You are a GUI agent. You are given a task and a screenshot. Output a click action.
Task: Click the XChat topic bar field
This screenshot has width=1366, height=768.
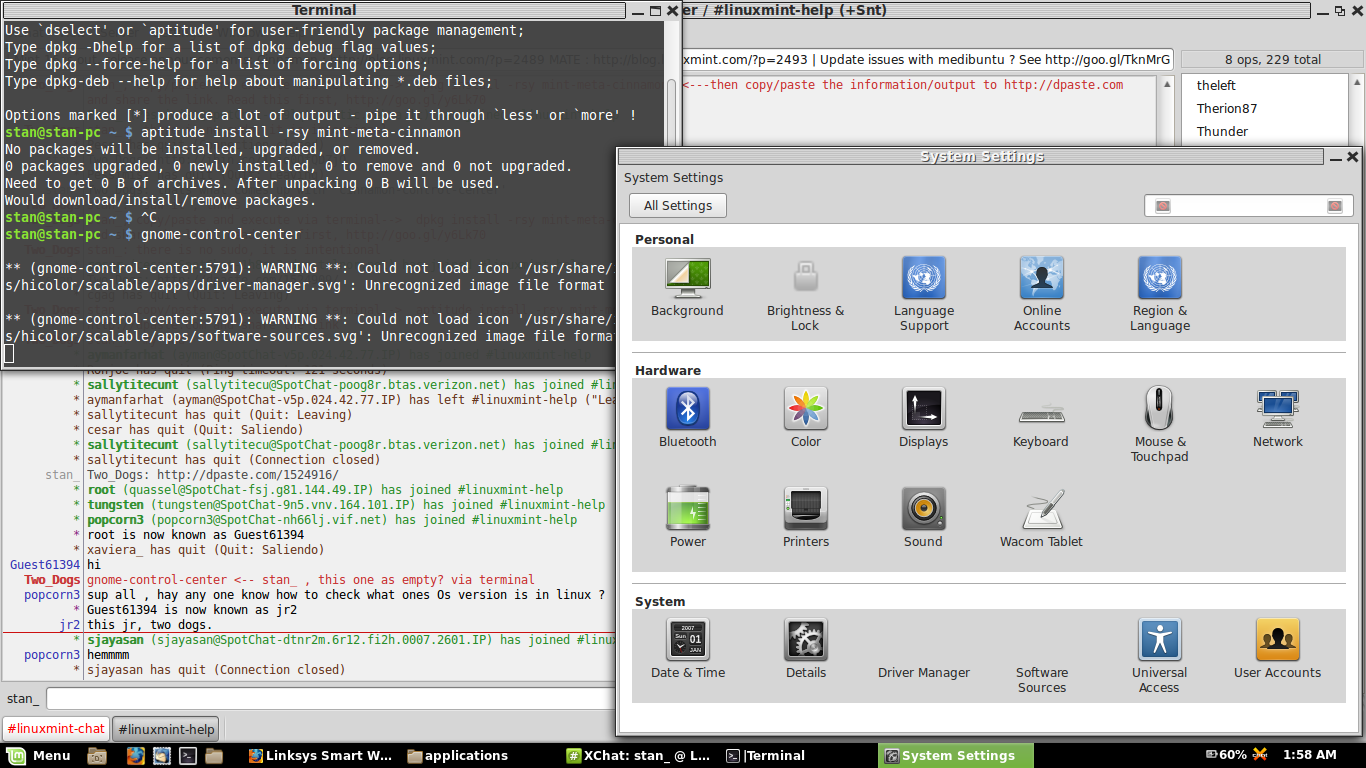coord(927,59)
